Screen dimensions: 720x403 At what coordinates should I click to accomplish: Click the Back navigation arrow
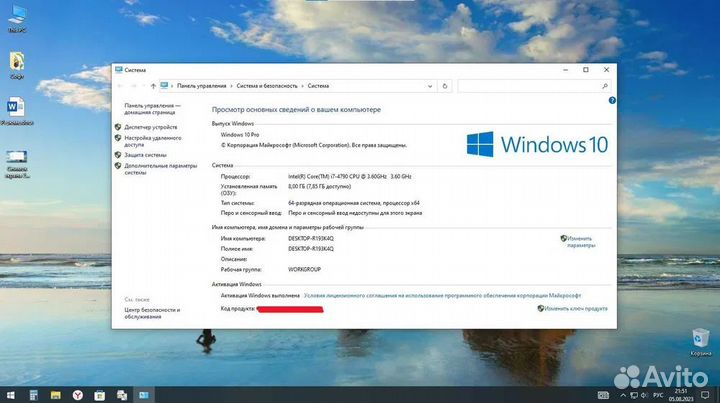click(121, 87)
